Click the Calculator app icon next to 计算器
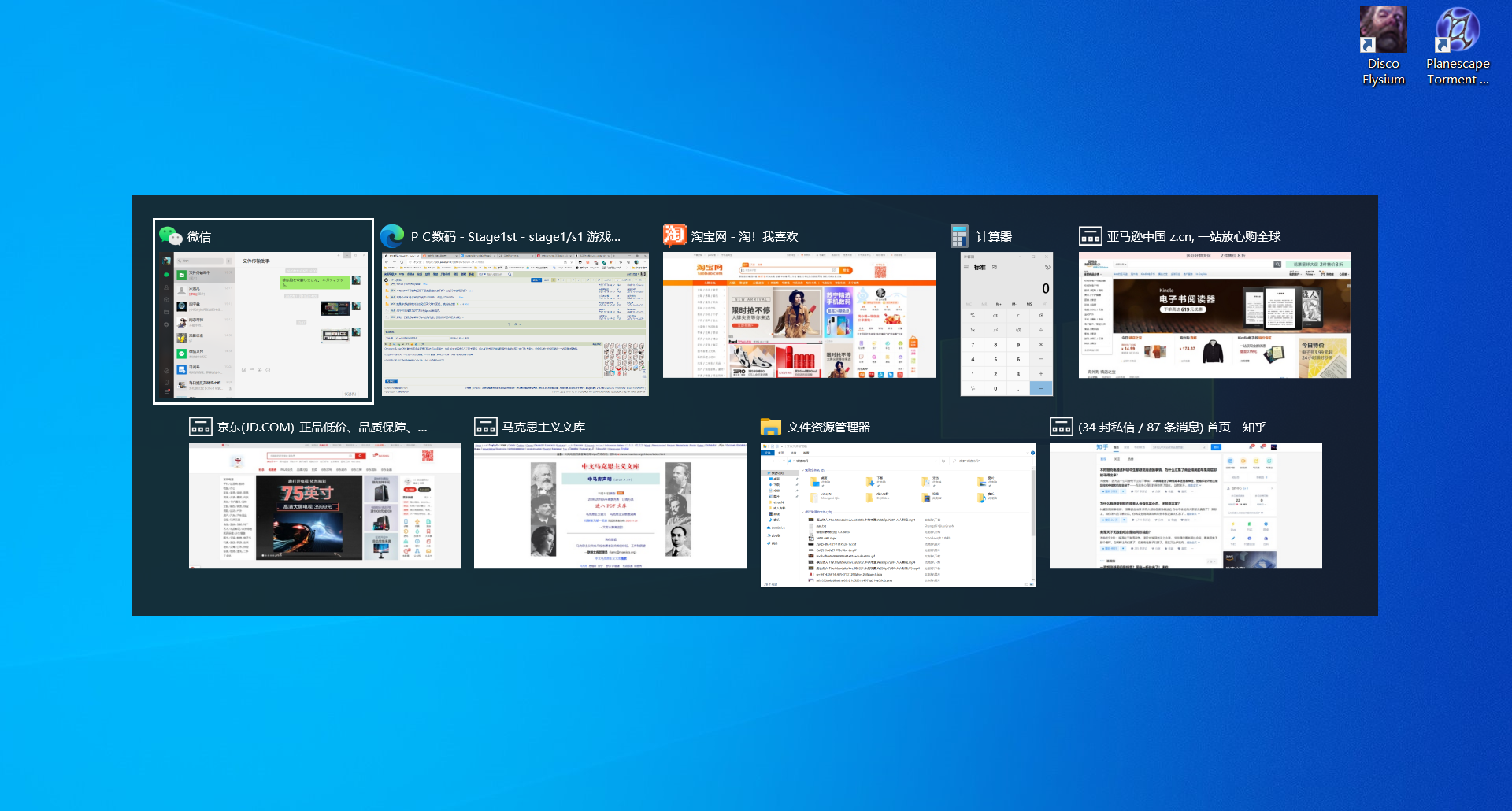The width and height of the screenshot is (1512, 811). [x=959, y=236]
